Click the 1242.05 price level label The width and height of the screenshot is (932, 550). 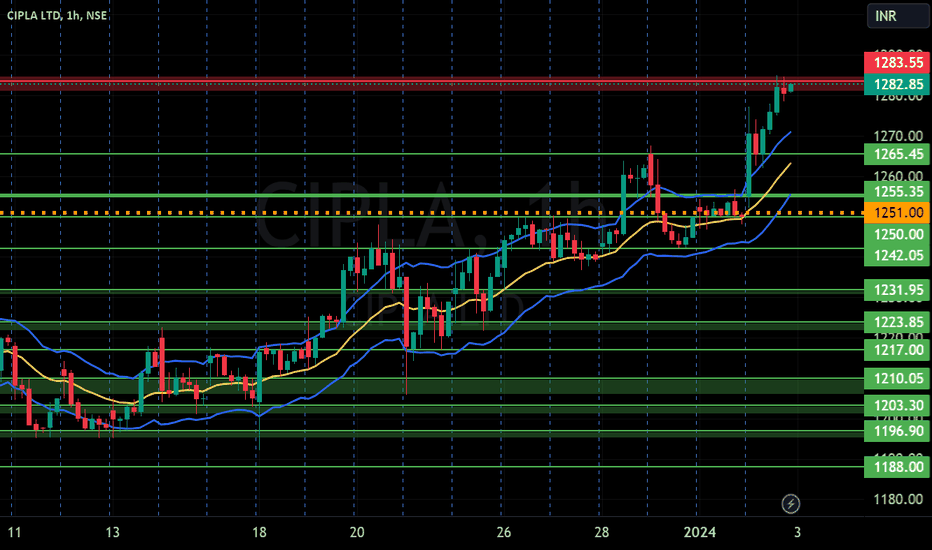(897, 255)
